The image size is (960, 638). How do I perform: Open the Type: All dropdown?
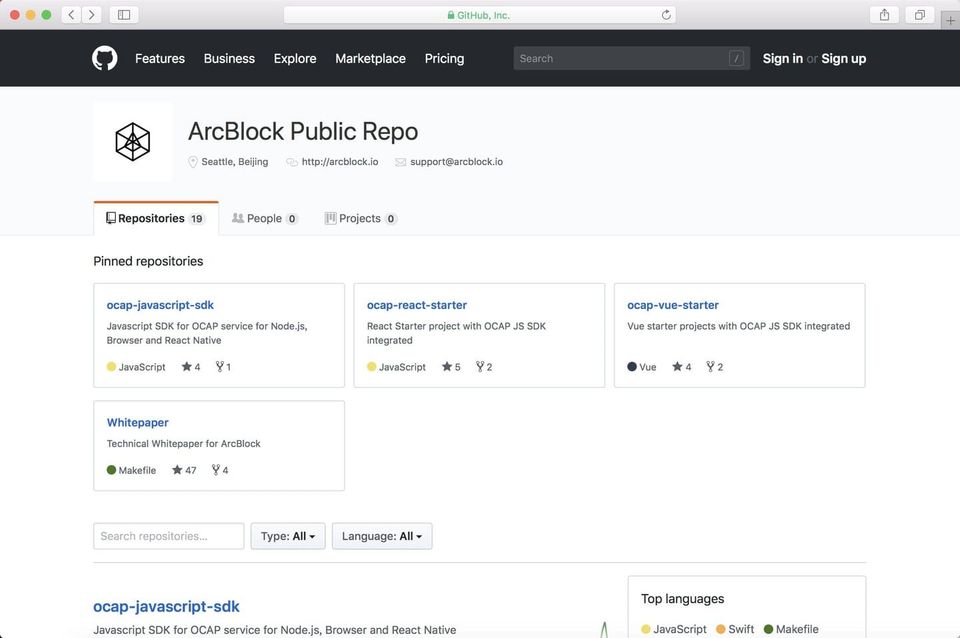pos(287,536)
